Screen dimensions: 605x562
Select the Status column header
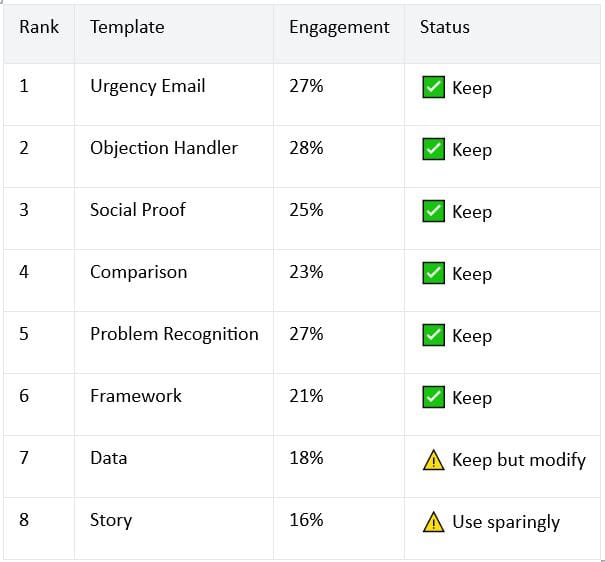click(x=445, y=27)
